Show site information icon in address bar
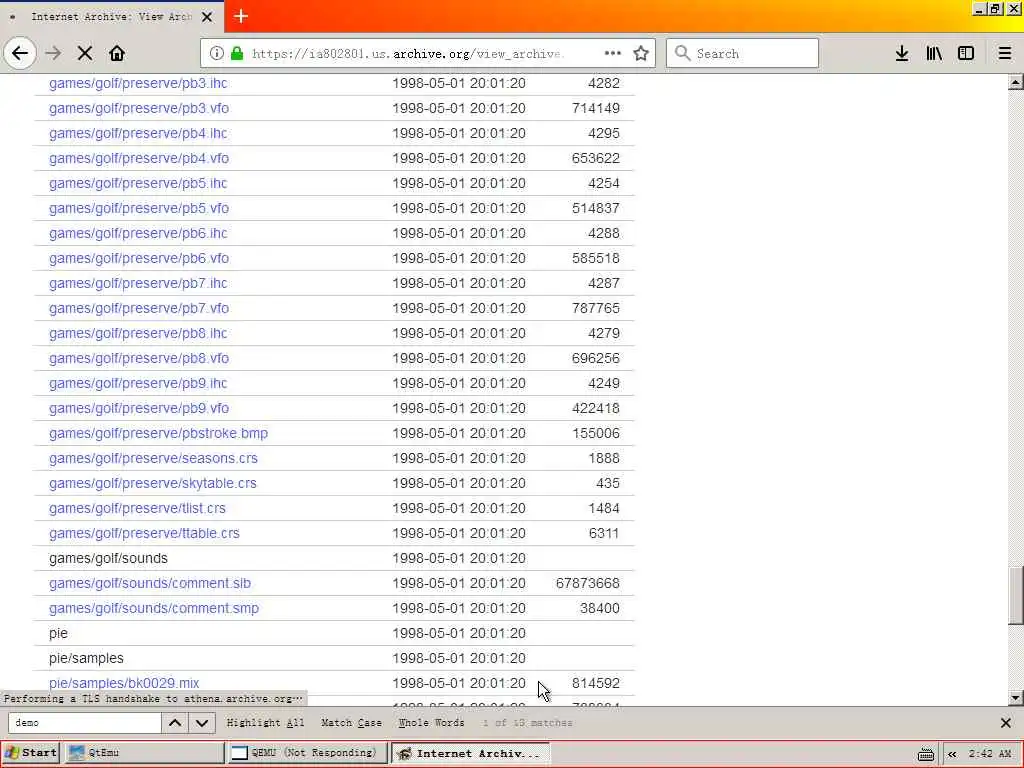 pyautogui.click(x=216, y=53)
